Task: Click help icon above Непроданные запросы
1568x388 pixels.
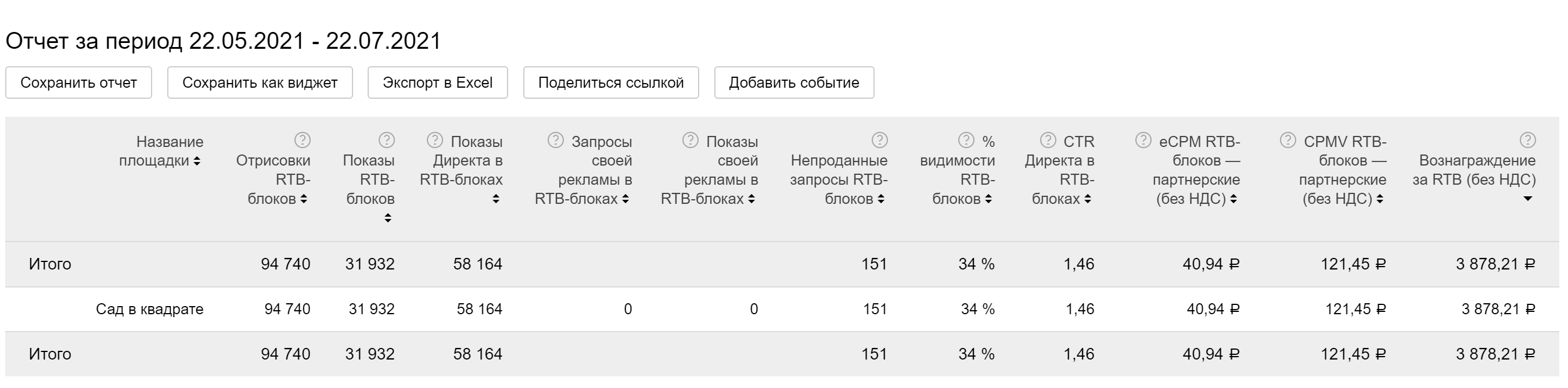Action: (x=880, y=141)
